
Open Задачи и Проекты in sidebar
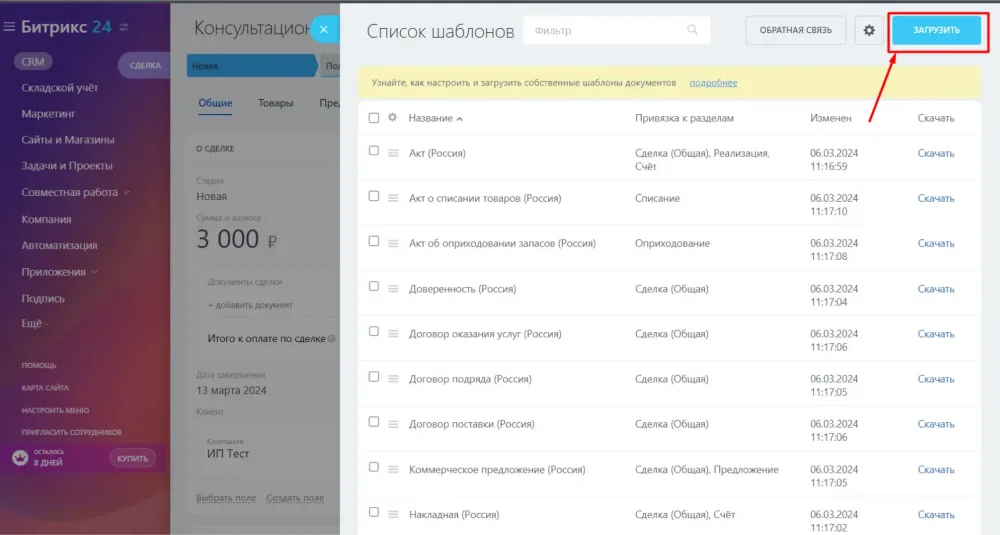tap(67, 166)
